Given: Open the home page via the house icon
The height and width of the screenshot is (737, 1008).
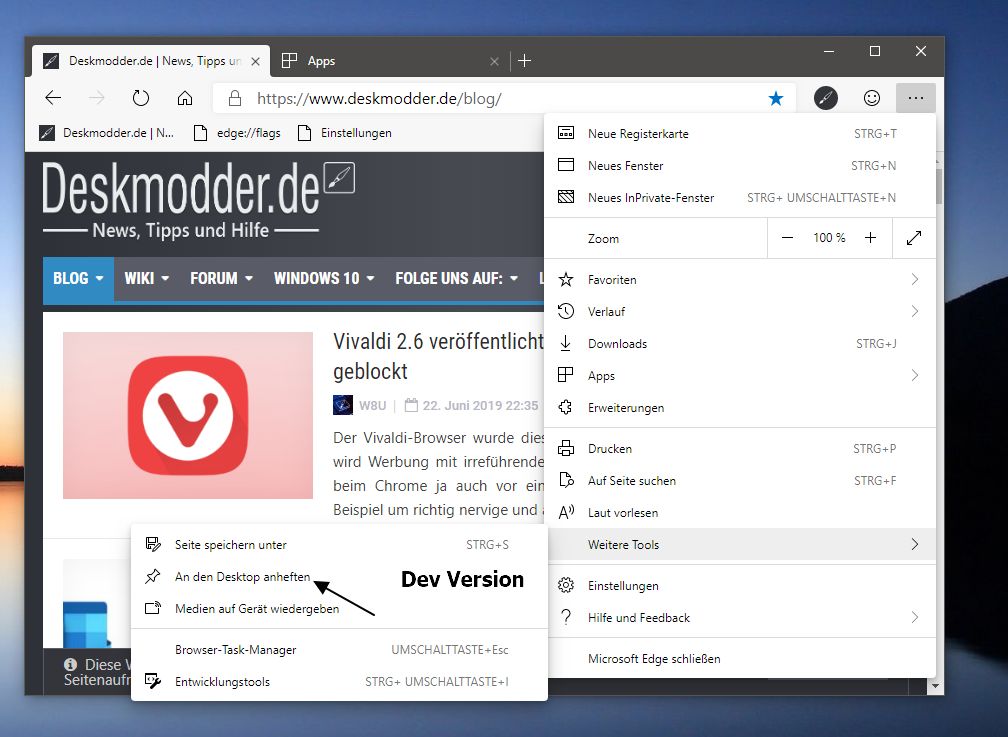Looking at the screenshot, I should coord(184,98).
